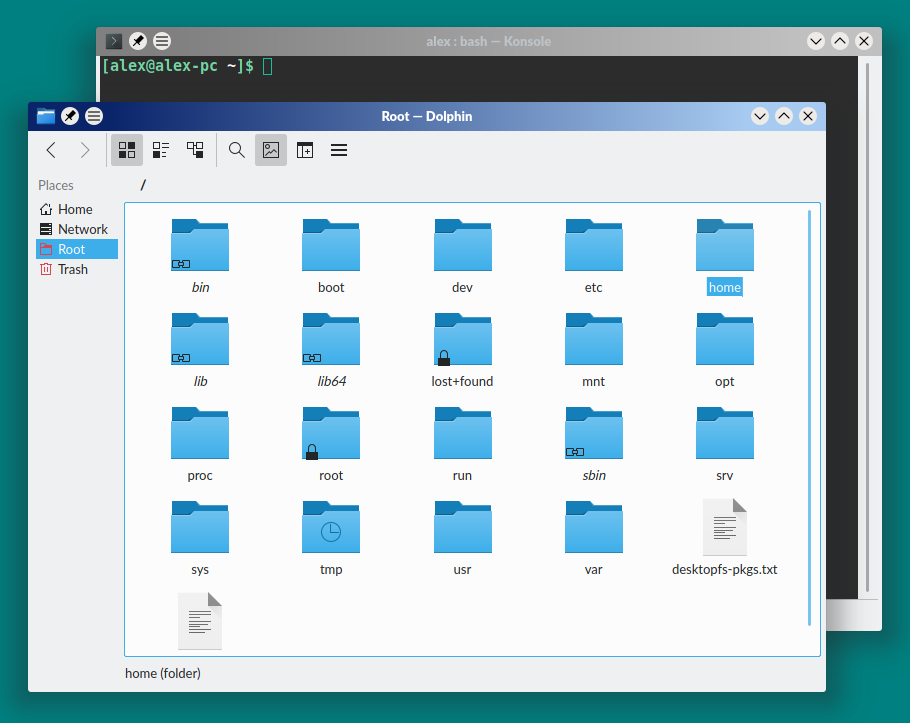910x723 pixels.
Task: Select the tmp folder with clock
Action: [x=331, y=527]
